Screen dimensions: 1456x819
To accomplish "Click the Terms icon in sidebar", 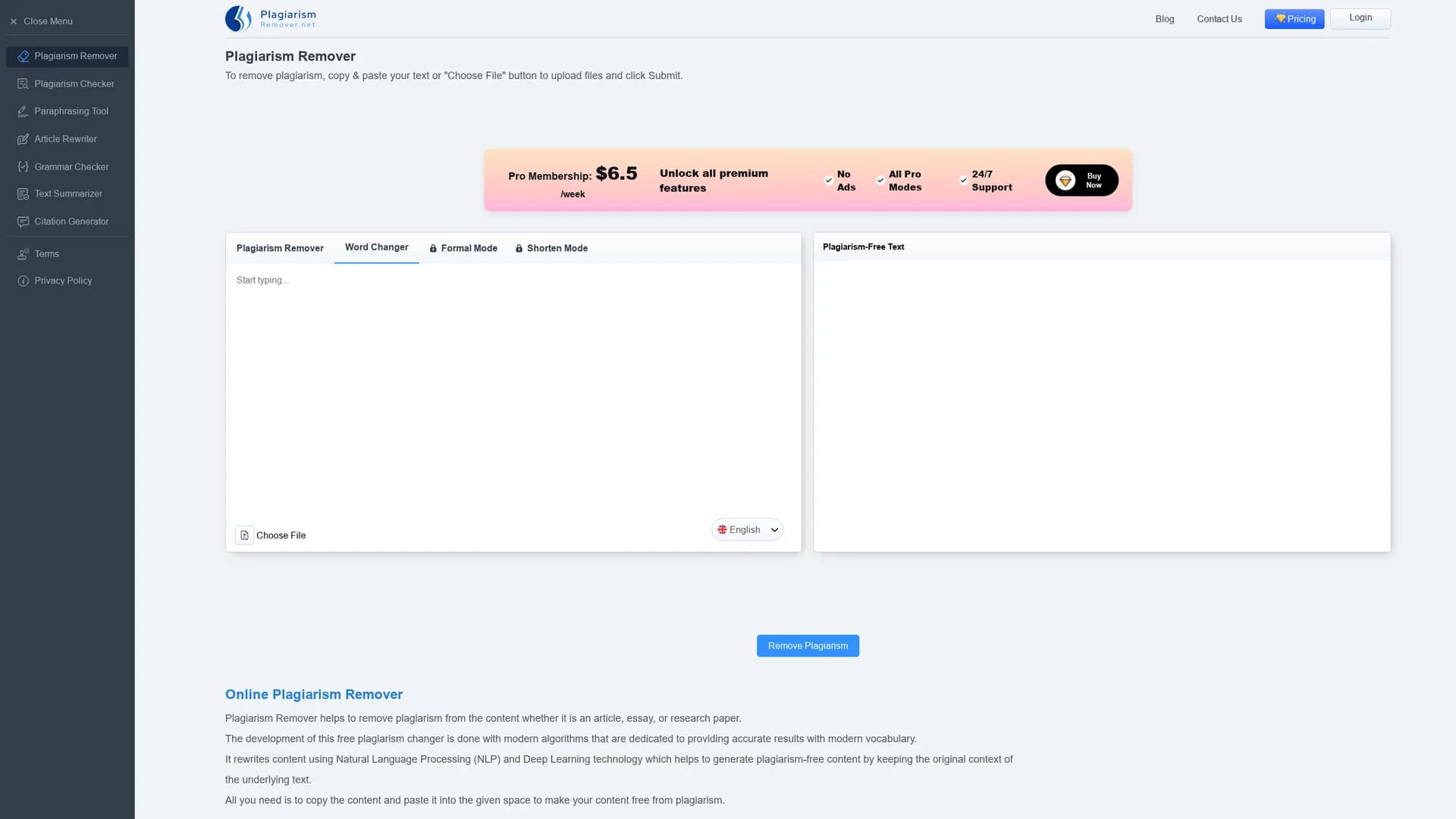I will tap(23, 254).
